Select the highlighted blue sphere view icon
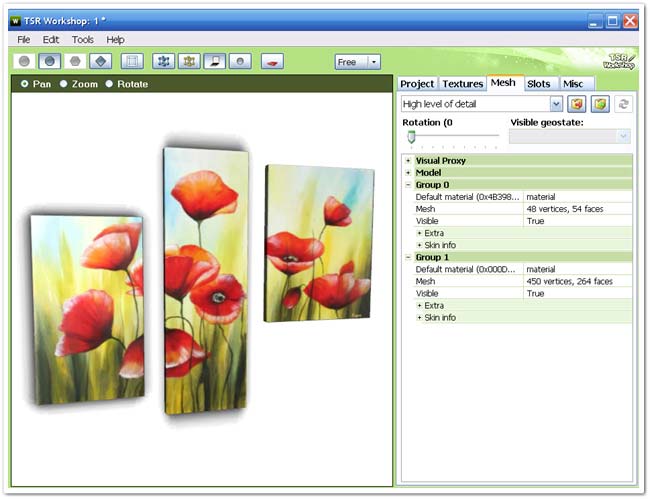The width and height of the screenshot is (650, 499). pos(49,62)
